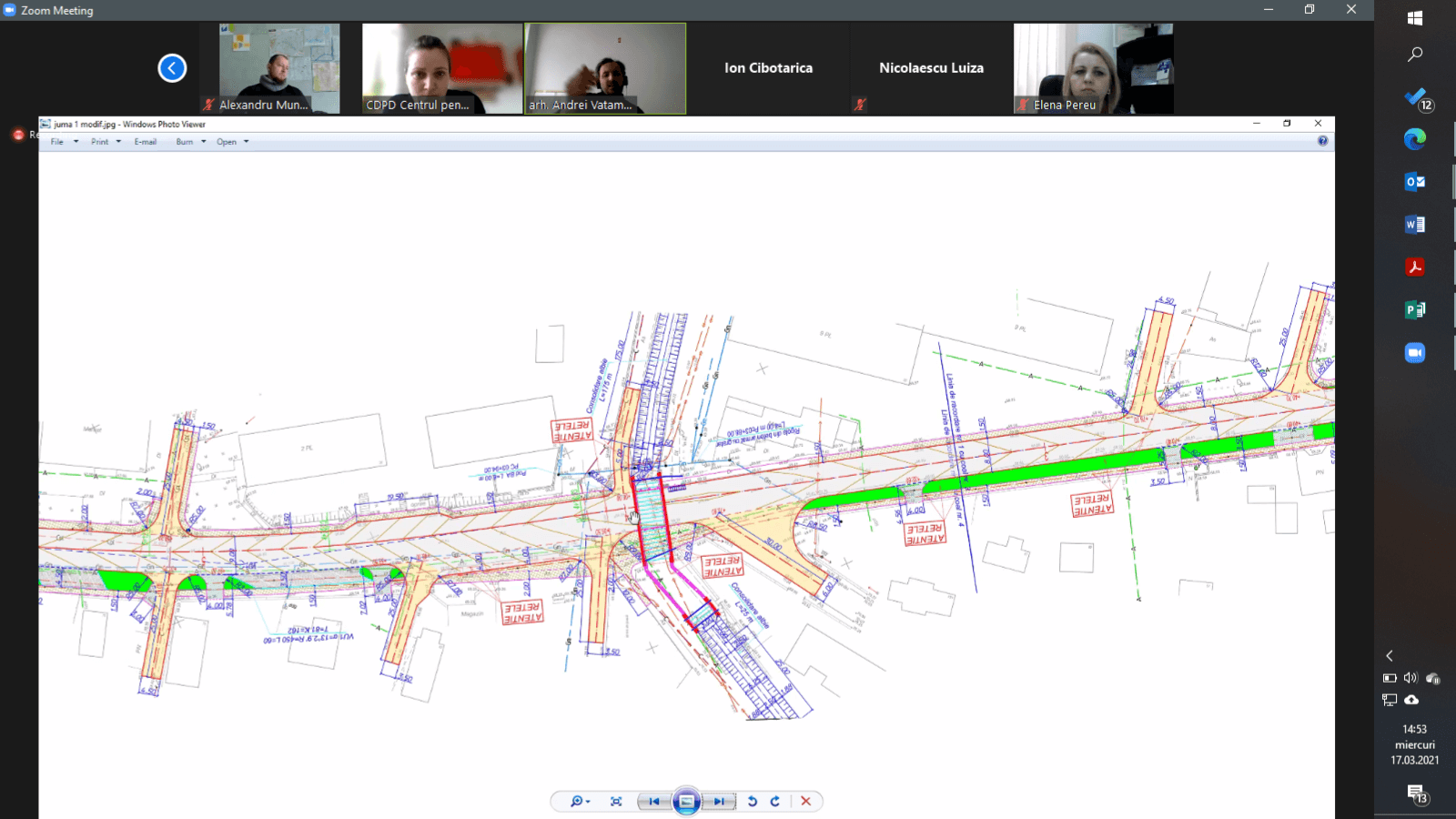Start the slide show from the center button
The height and width of the screenshot is (819, 1456).
[x=687, y=802]
